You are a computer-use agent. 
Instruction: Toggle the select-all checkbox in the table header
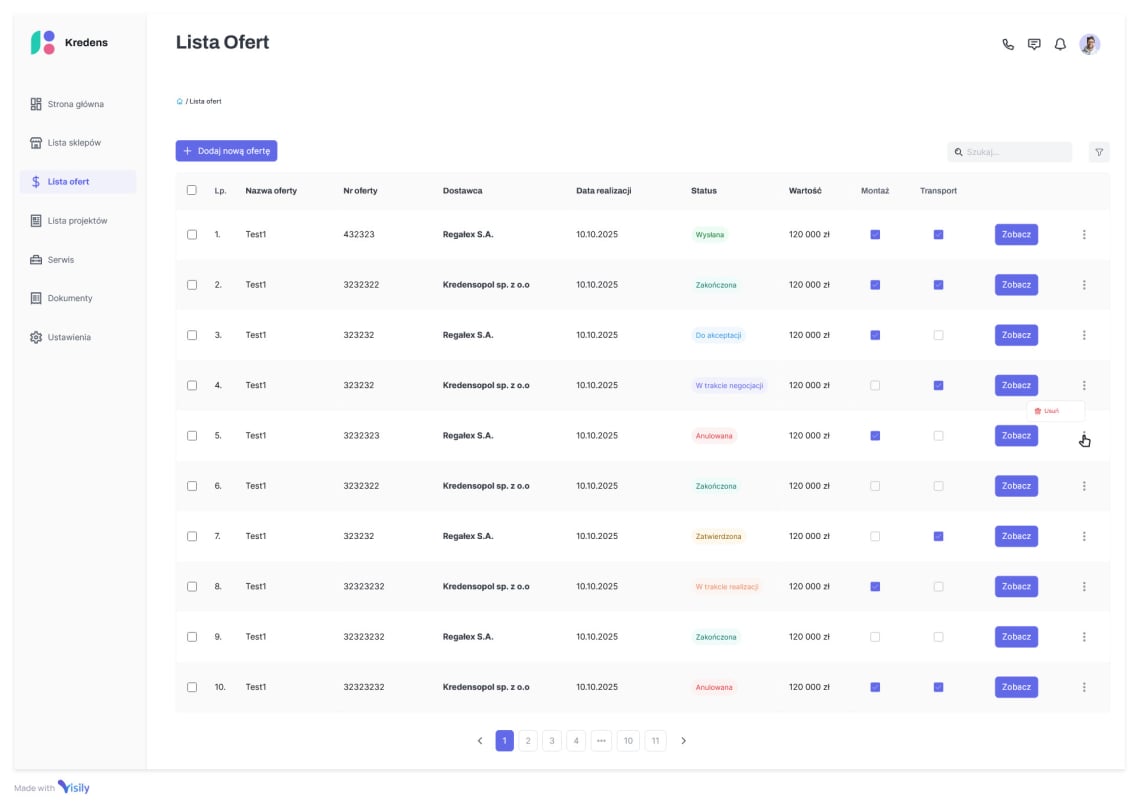192,190
